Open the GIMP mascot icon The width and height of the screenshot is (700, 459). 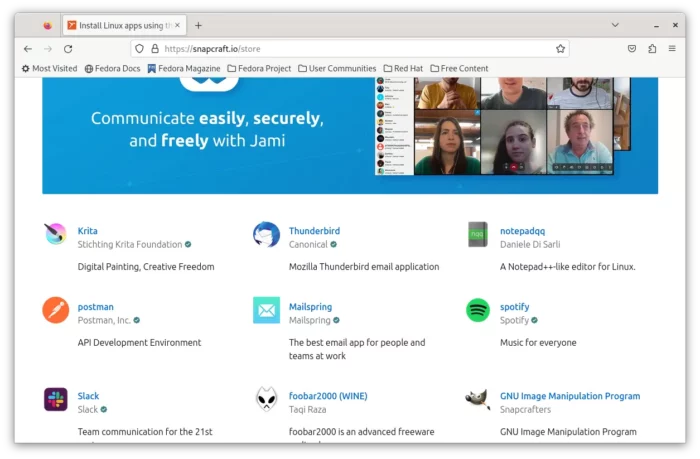478,398
